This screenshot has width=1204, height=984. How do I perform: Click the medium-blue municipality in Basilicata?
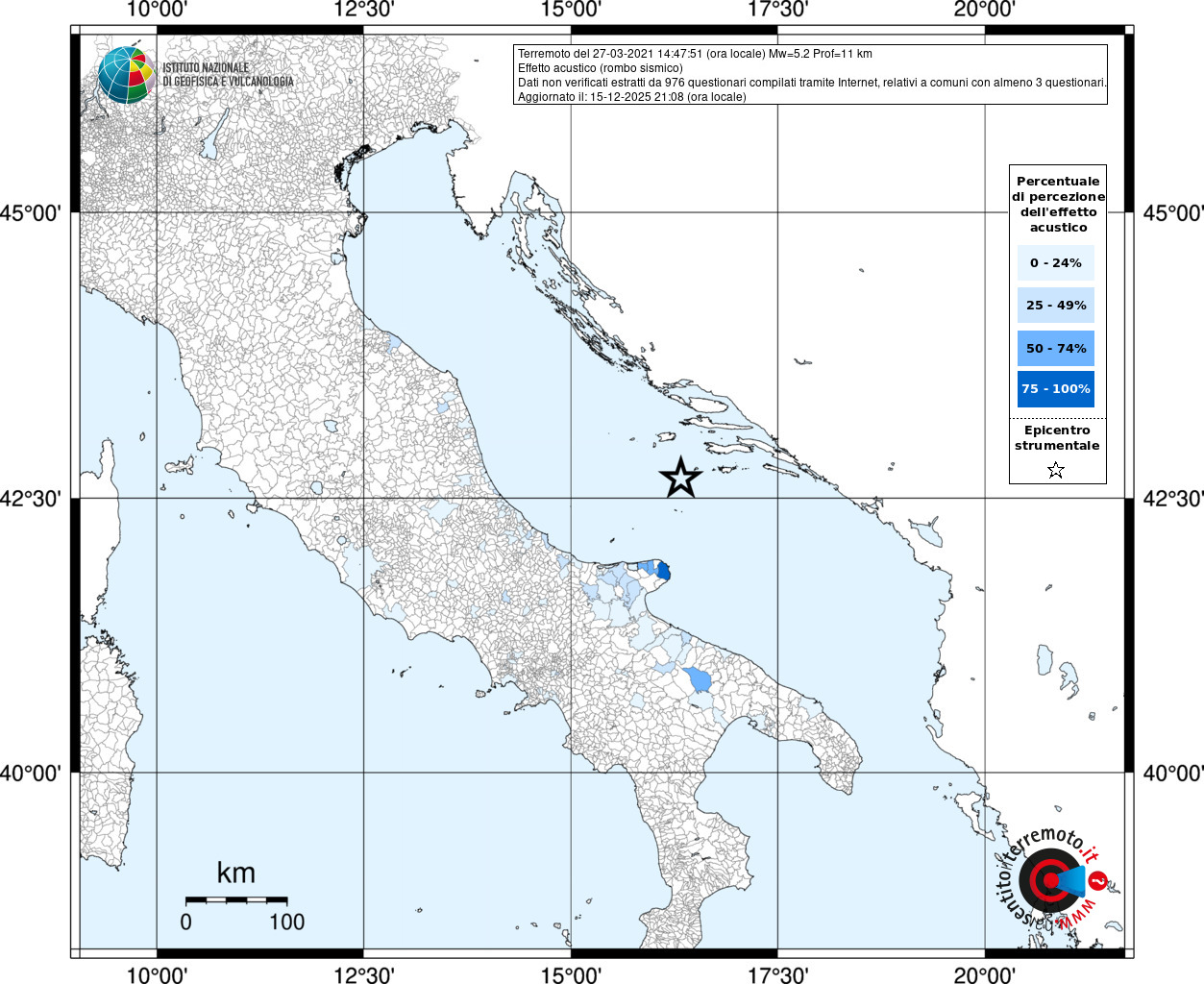click(x=699, y=679)
